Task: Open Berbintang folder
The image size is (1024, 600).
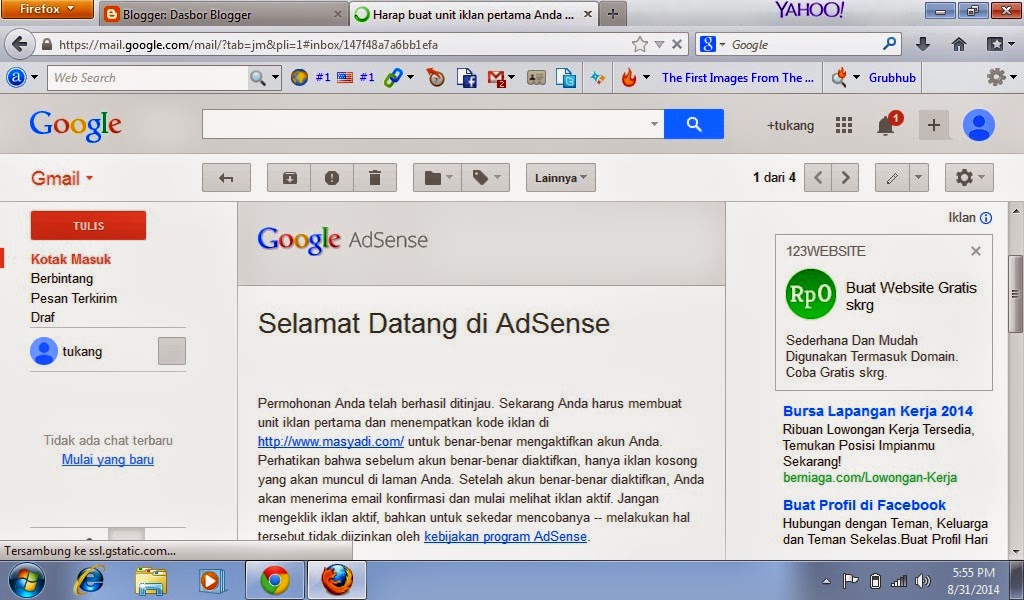Action: pos(61,279)
